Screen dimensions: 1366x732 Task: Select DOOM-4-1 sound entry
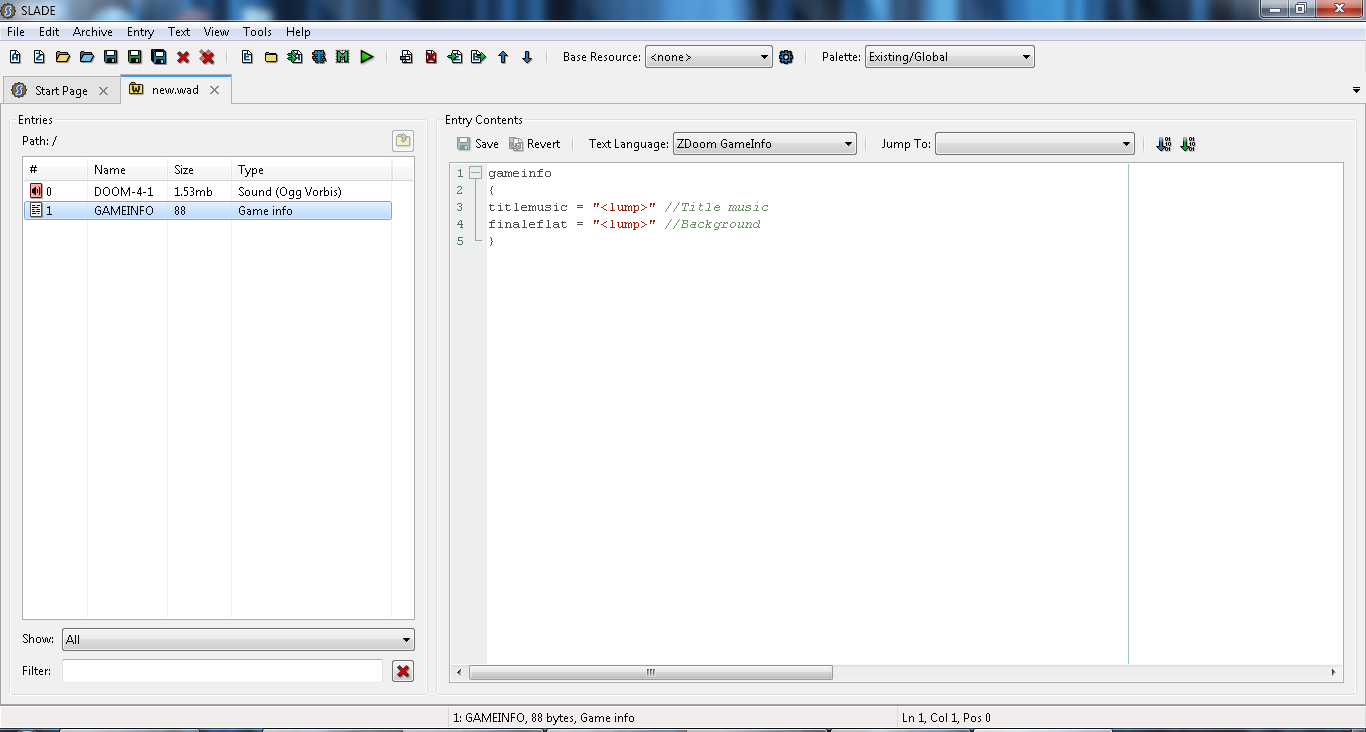coord(207,191)
